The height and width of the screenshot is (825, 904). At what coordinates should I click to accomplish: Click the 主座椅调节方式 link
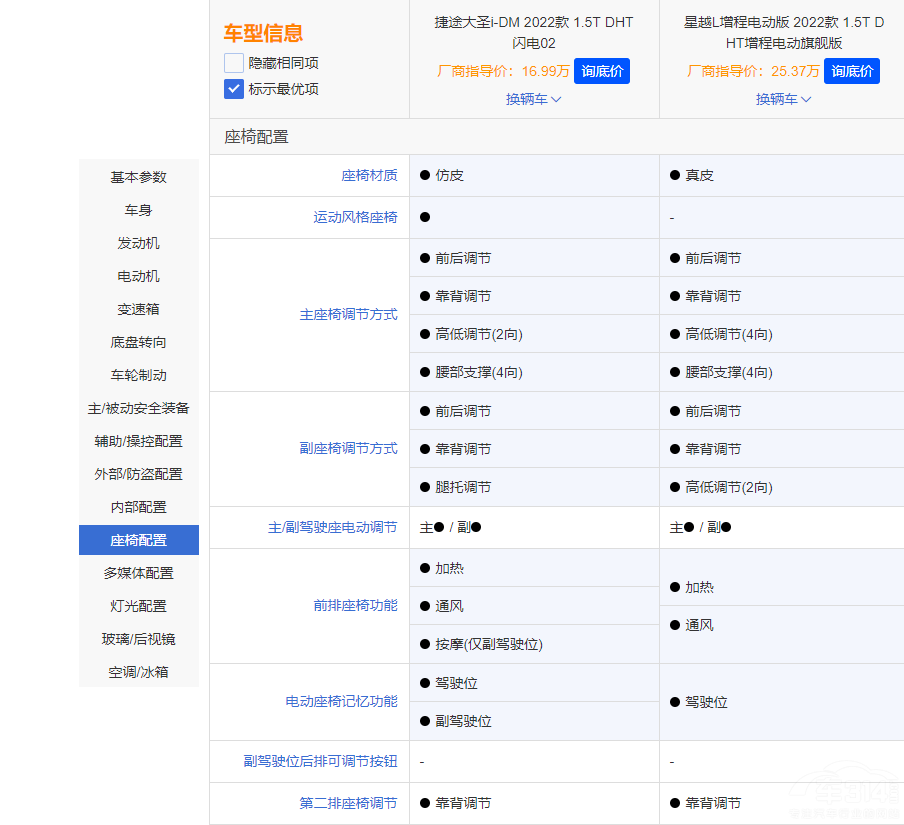pyautogui.click(x=348, y=314)
